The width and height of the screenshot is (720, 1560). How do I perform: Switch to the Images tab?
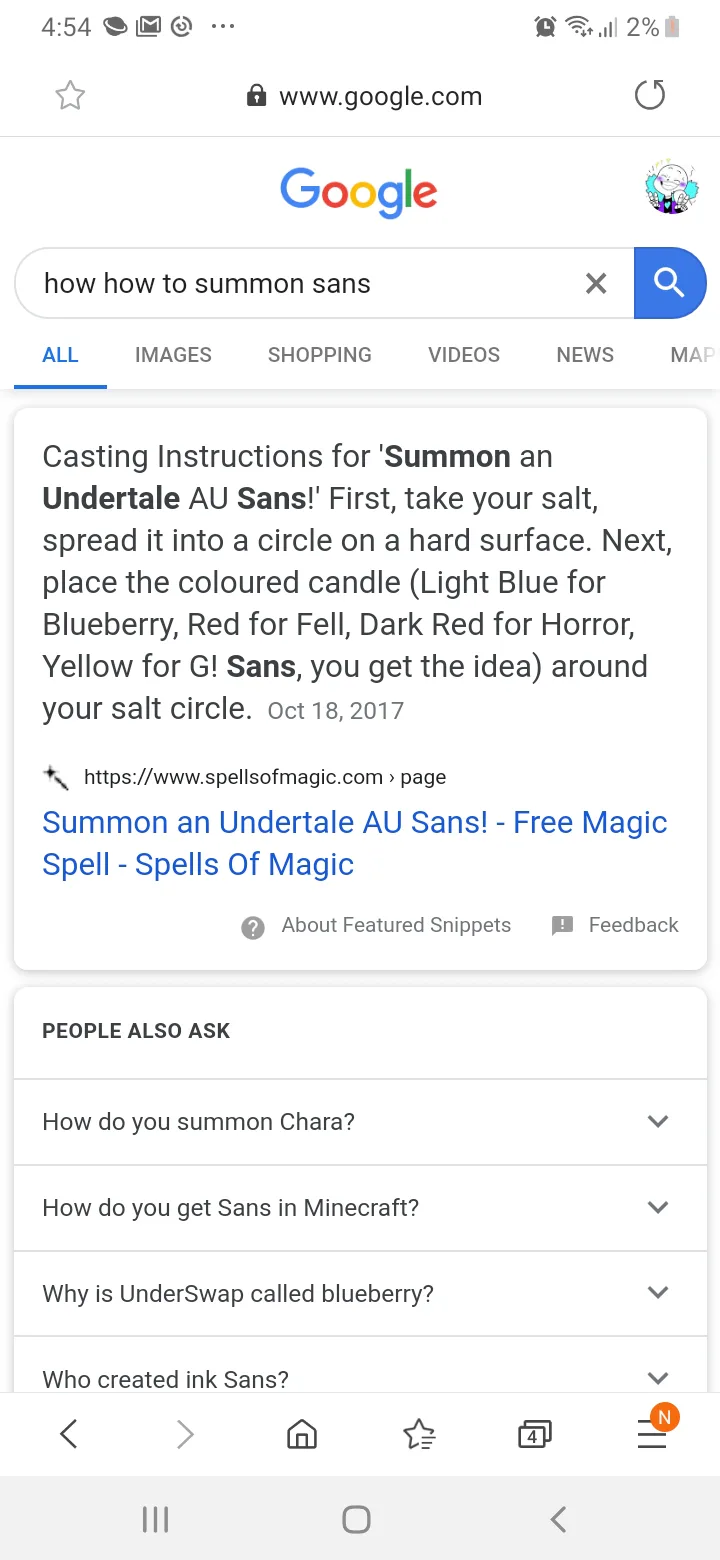coord(173,355)
